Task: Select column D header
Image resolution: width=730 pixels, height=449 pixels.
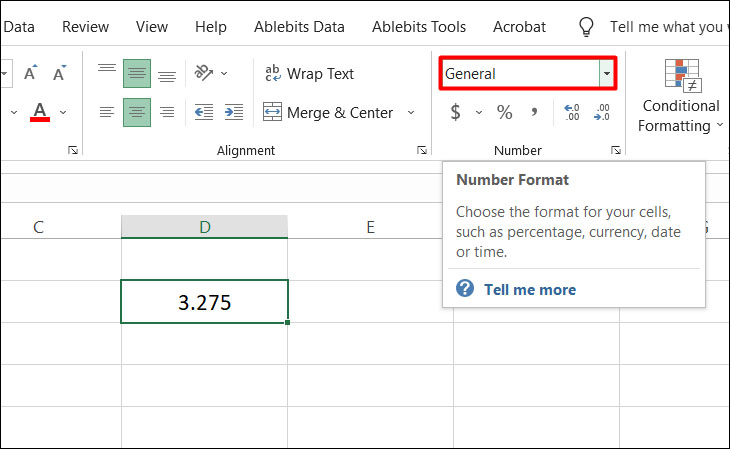Action: click(204, 227)
